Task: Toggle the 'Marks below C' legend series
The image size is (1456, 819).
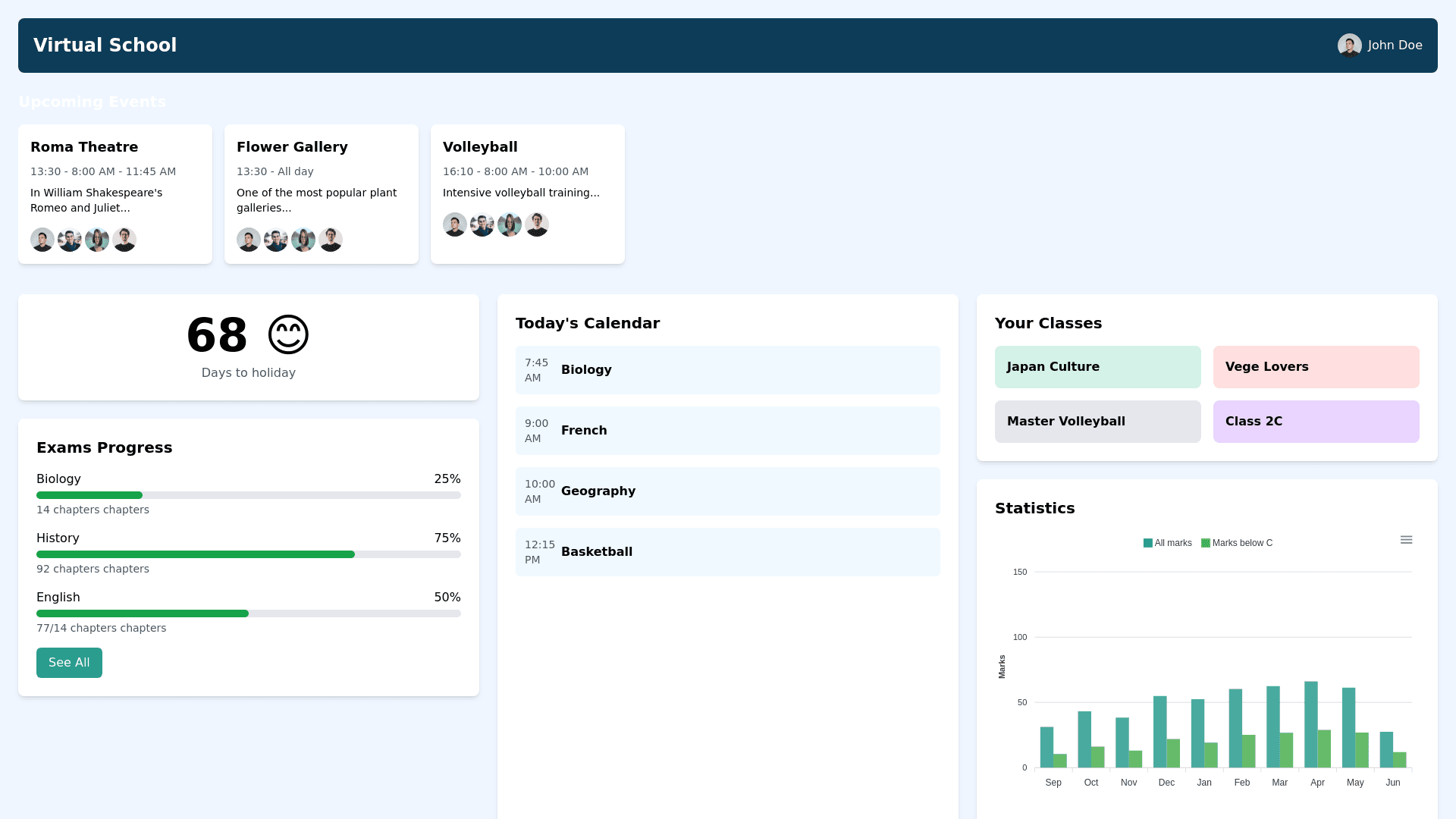Action: click(1237, 543)
